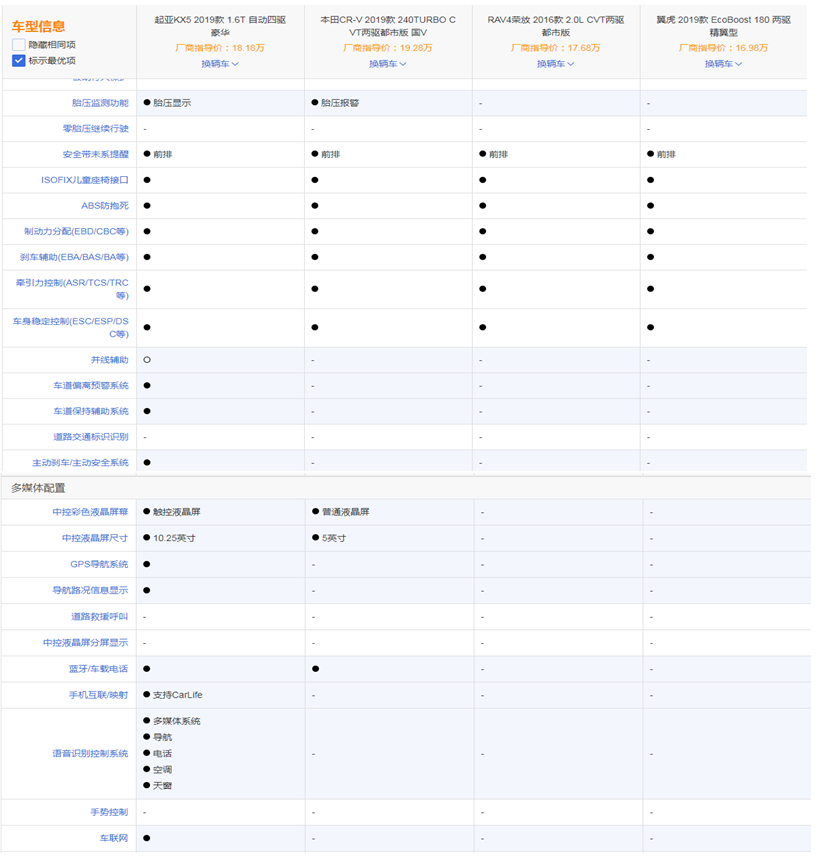
Task: Open 车身稳定控制(ESC/ESP/DSC等) label
Action: click(71, 328)
